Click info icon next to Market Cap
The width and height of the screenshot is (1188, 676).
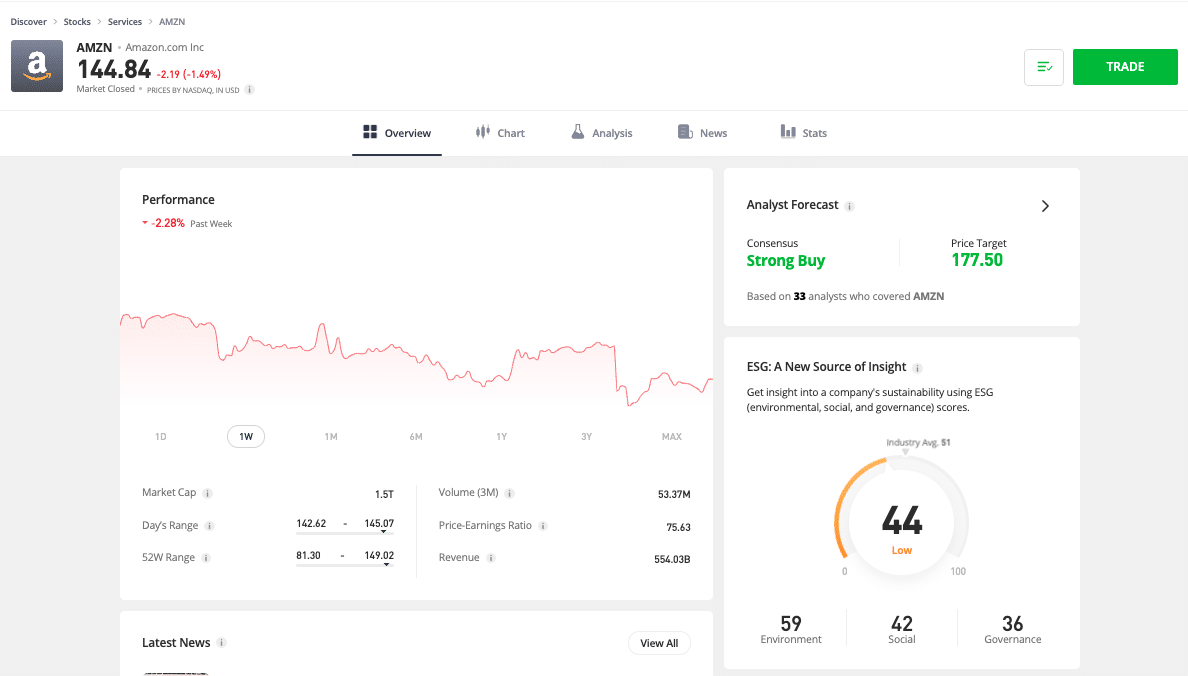pos(208,493)
